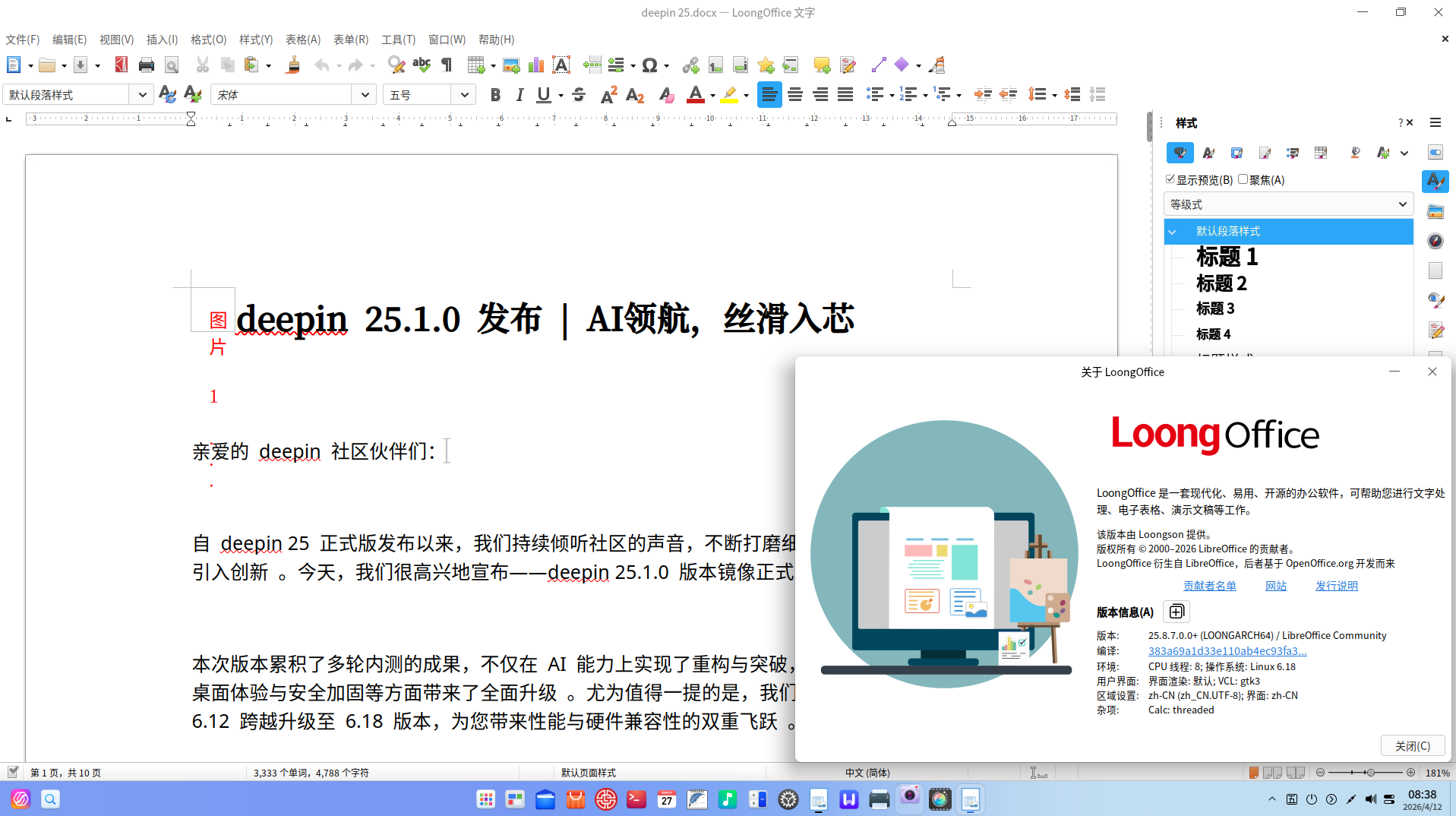Uncheck the 显示预览(B) checkbox
The height and width of the screenshot is (816, 1456).
1170,179
